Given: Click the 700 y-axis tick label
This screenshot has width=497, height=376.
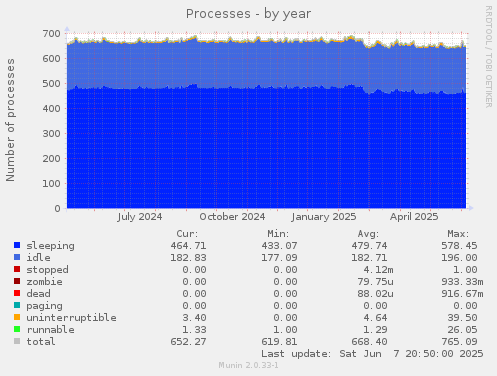Looking at the screenshot, I should (52, 34).
